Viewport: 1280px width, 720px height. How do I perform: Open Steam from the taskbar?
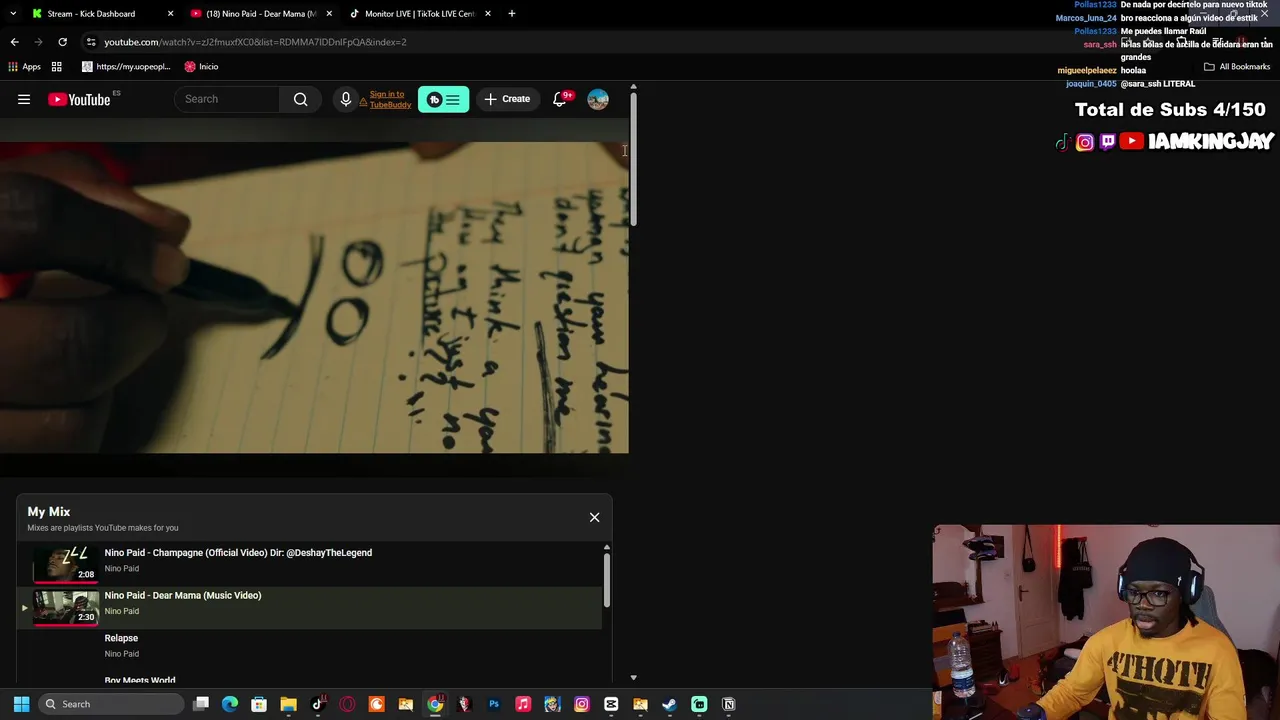(x=669, y=704)
